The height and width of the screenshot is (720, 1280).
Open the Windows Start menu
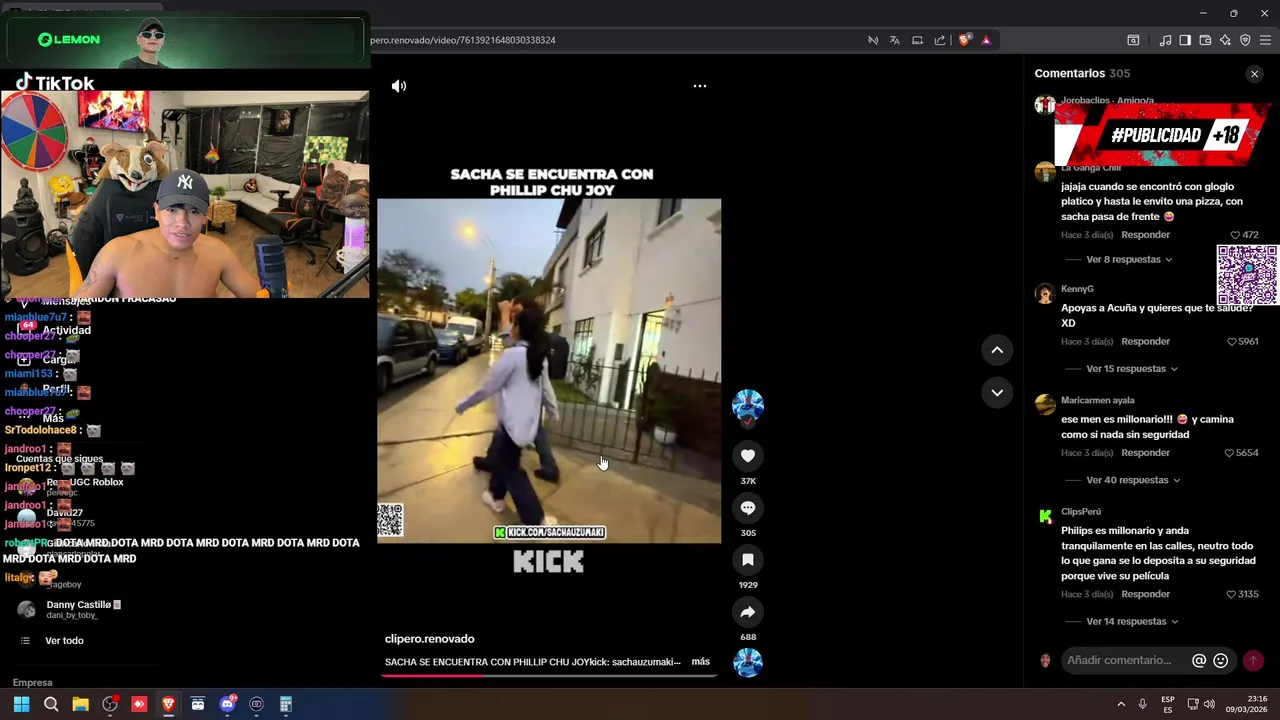tap(21, 705)
